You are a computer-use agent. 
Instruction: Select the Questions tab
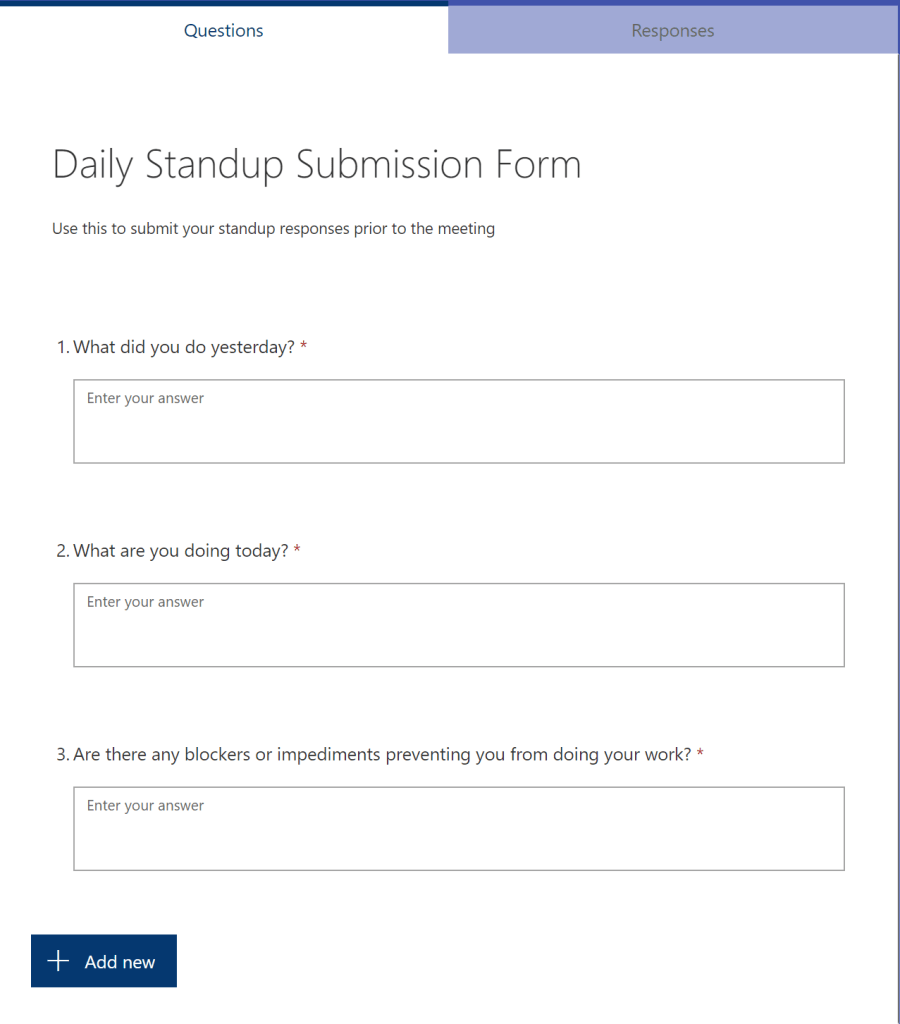click(x=223, y=31)
